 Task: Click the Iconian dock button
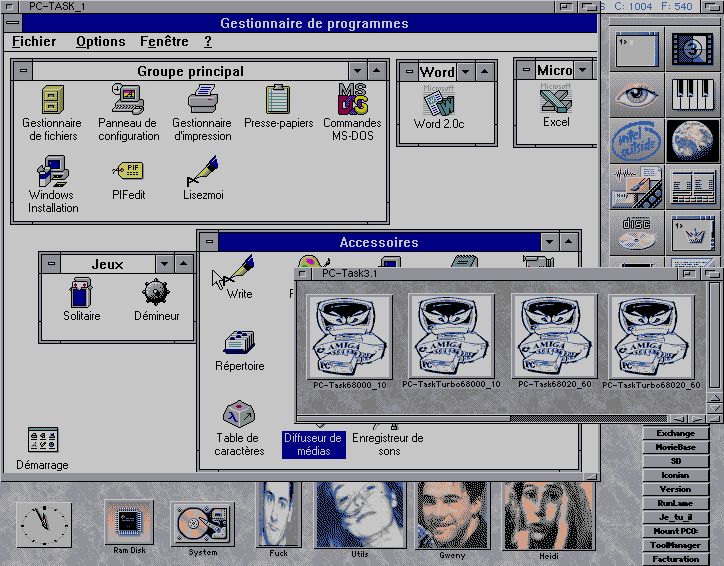click(676, 476)
